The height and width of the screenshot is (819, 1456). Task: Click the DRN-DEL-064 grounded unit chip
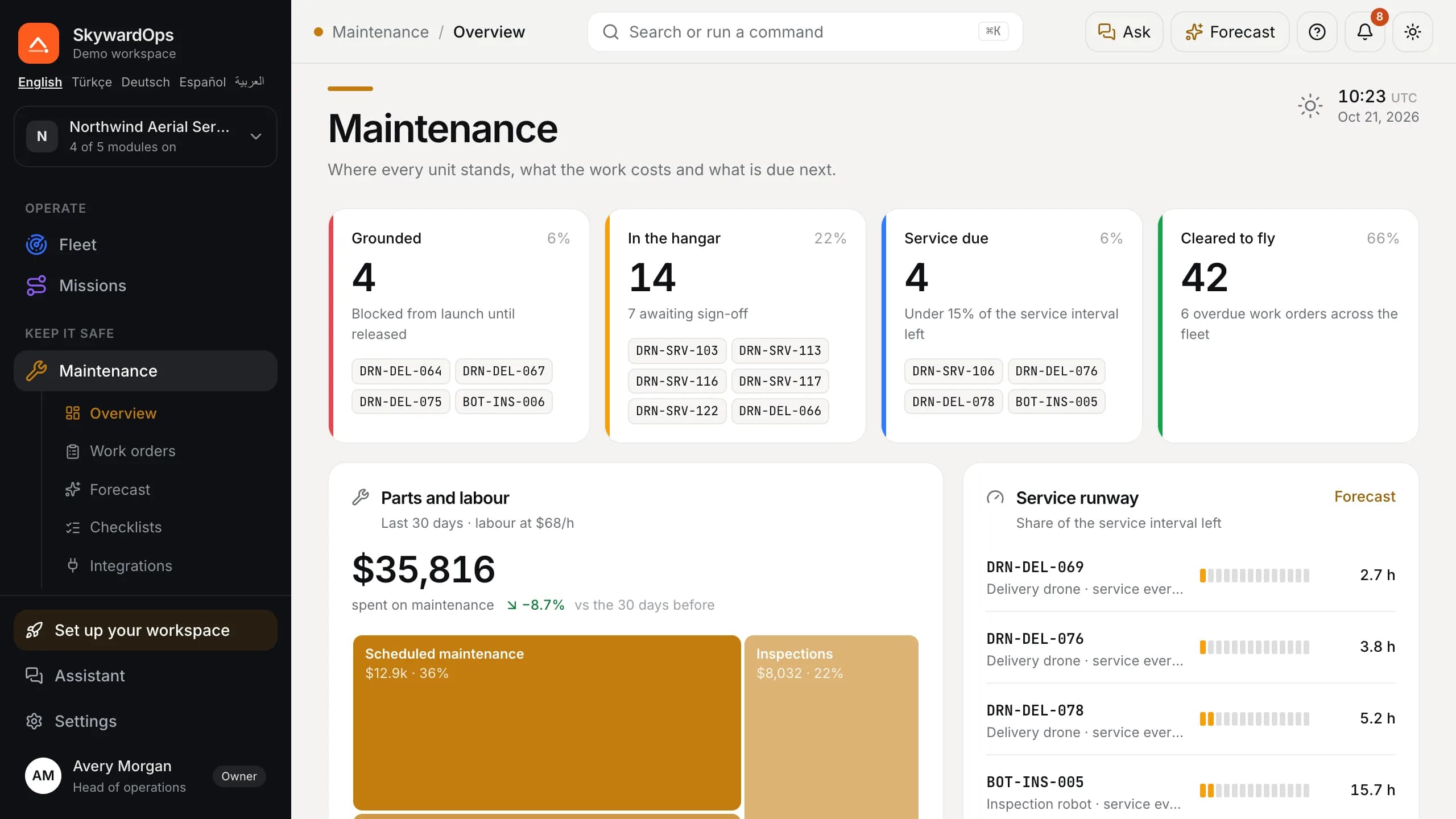(401, 371)
